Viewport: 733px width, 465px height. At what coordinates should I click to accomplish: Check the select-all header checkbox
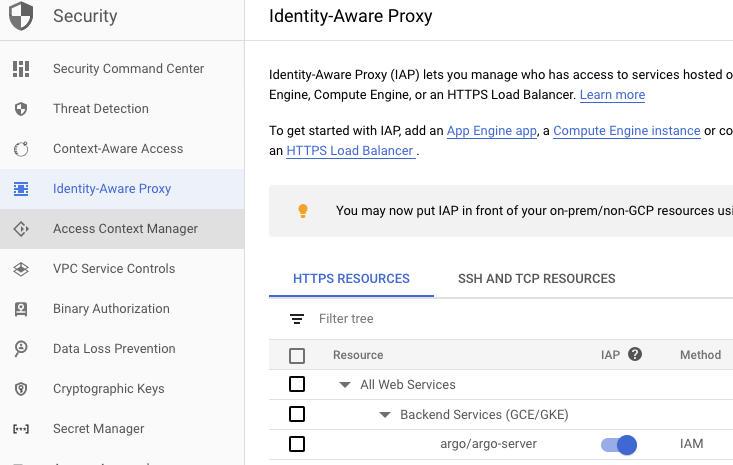coord(297,355)
